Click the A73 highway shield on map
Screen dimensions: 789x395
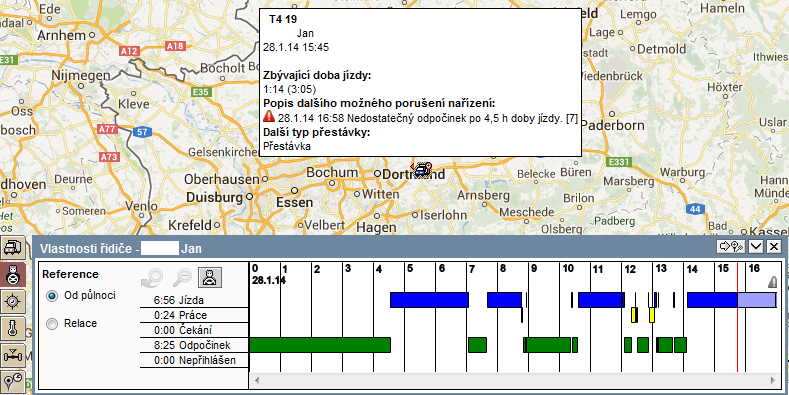(109, 157)
